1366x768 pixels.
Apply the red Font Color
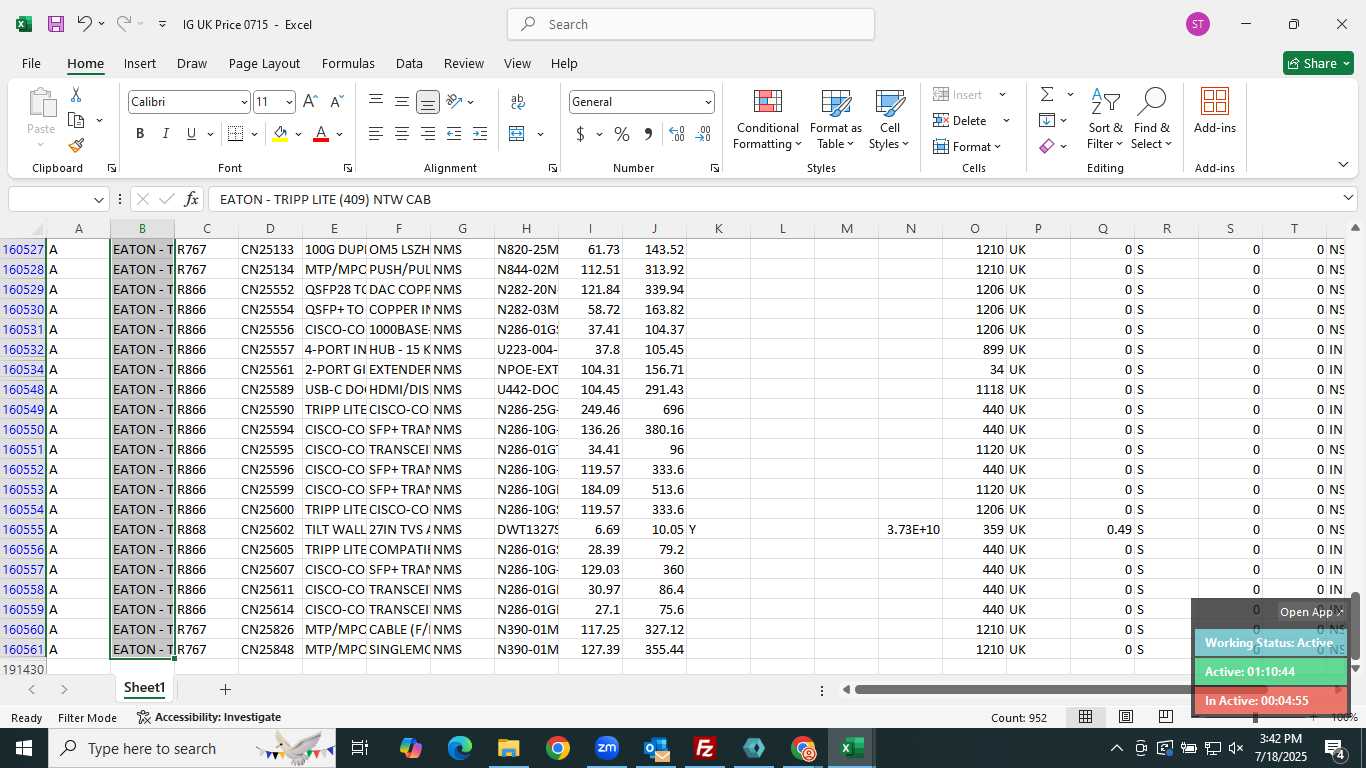pos(321,134)
